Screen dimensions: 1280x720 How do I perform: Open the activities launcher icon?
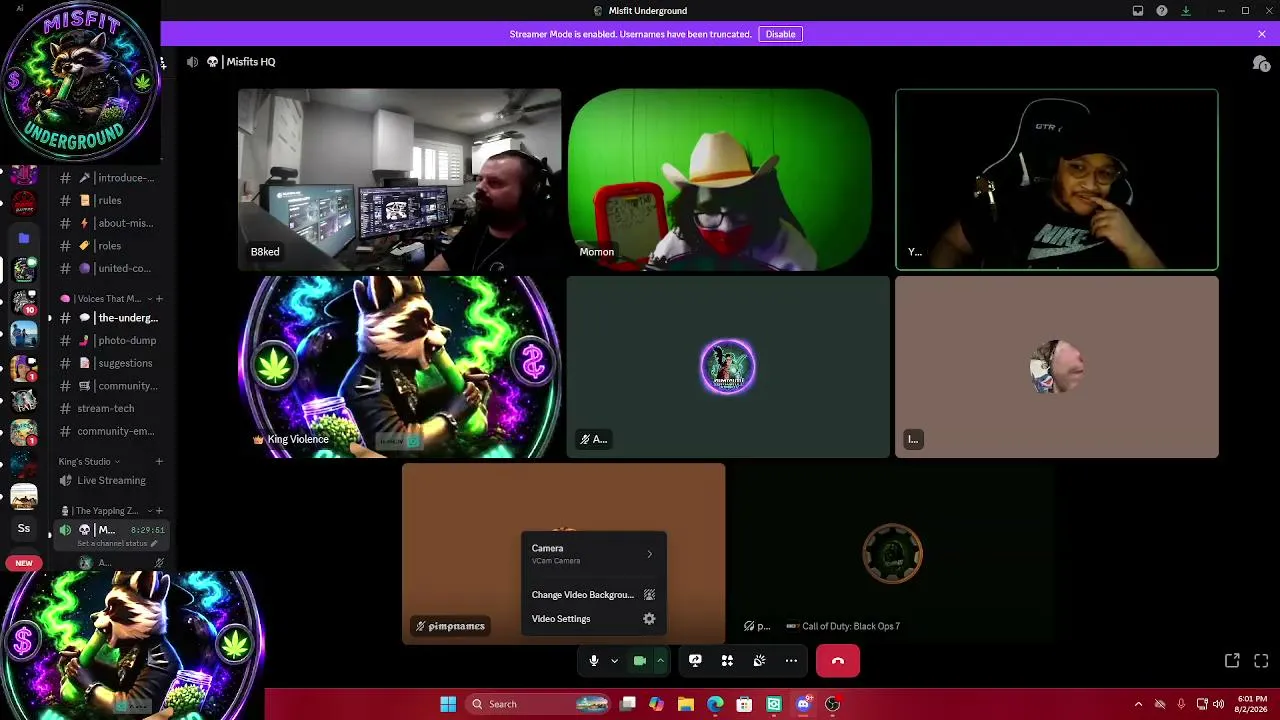[x=727, y=661]
